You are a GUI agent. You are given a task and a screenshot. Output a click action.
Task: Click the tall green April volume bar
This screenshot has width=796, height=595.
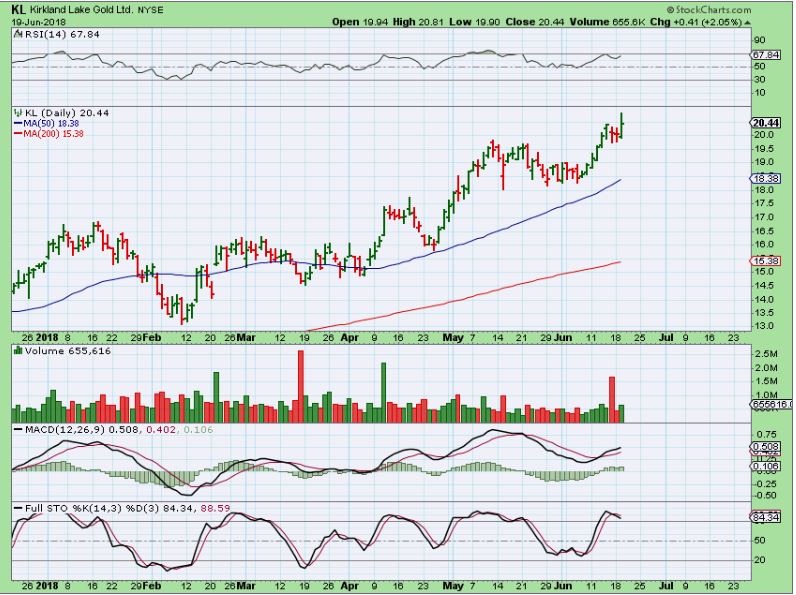coord(383,392)
